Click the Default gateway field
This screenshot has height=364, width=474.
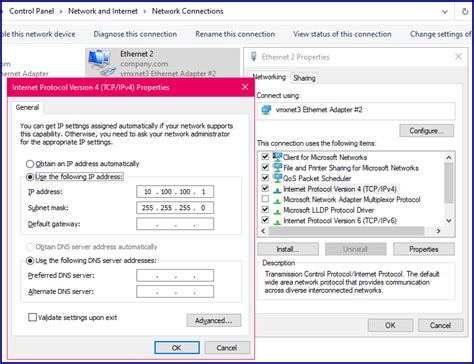[x=175, y=224]
